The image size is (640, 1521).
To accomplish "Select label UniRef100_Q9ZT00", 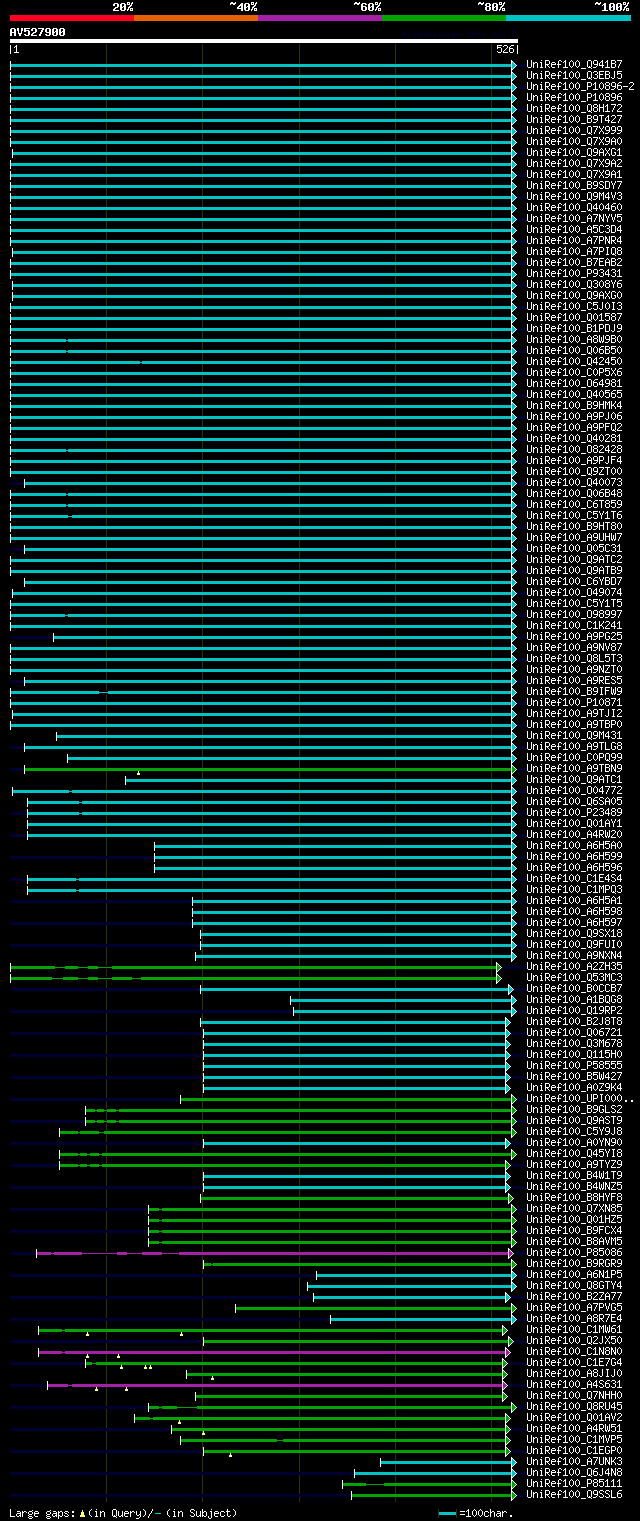I will 574,472.
